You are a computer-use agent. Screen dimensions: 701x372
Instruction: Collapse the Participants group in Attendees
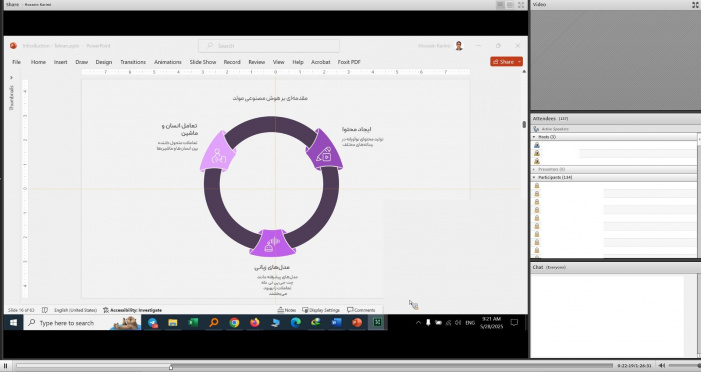[x=534, y=178]
